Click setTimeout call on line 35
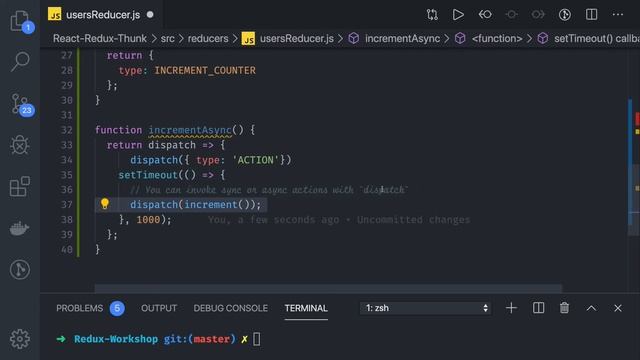The width and height of the screenshot is (640, 360). point(148,175)
